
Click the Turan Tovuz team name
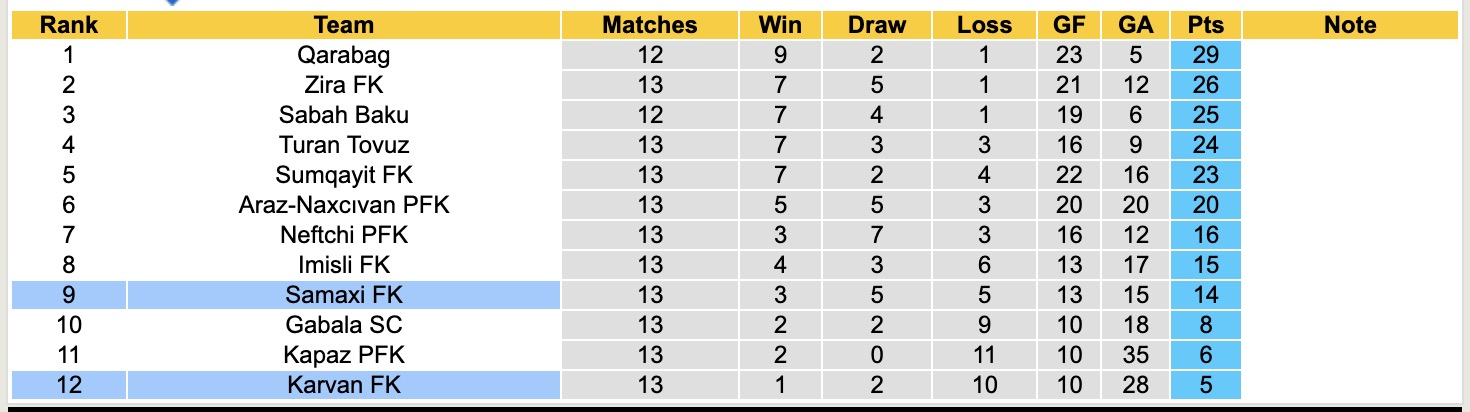coord(343,146)
